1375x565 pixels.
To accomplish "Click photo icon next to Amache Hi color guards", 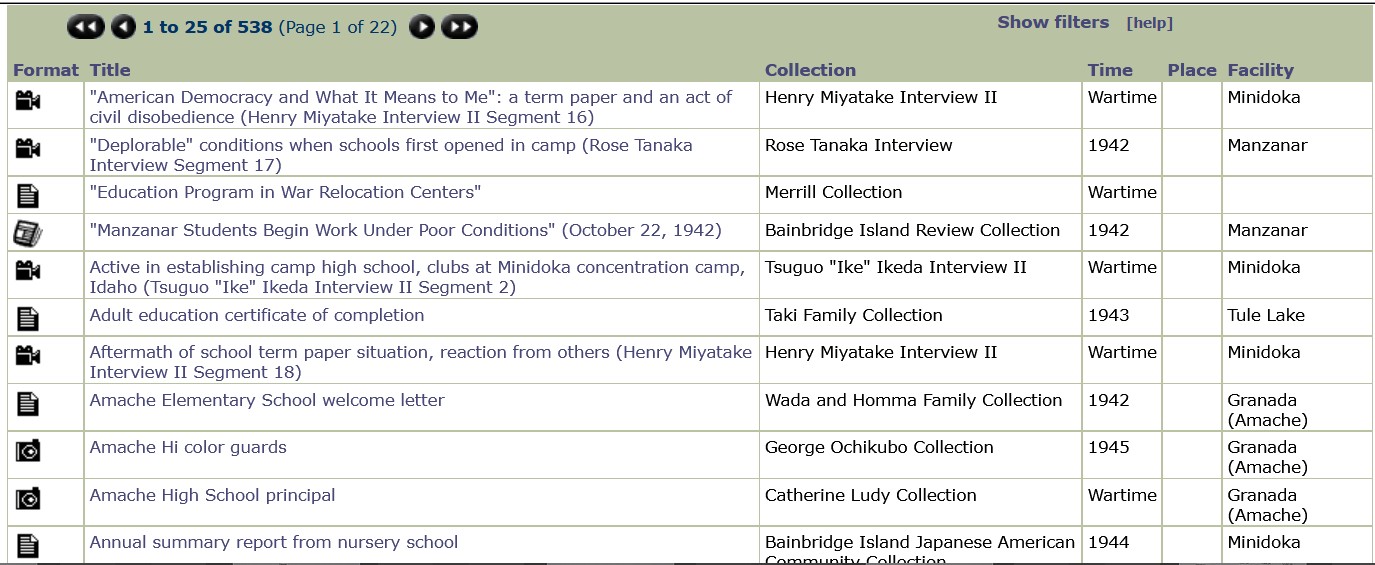I will (x=28, y=452).
